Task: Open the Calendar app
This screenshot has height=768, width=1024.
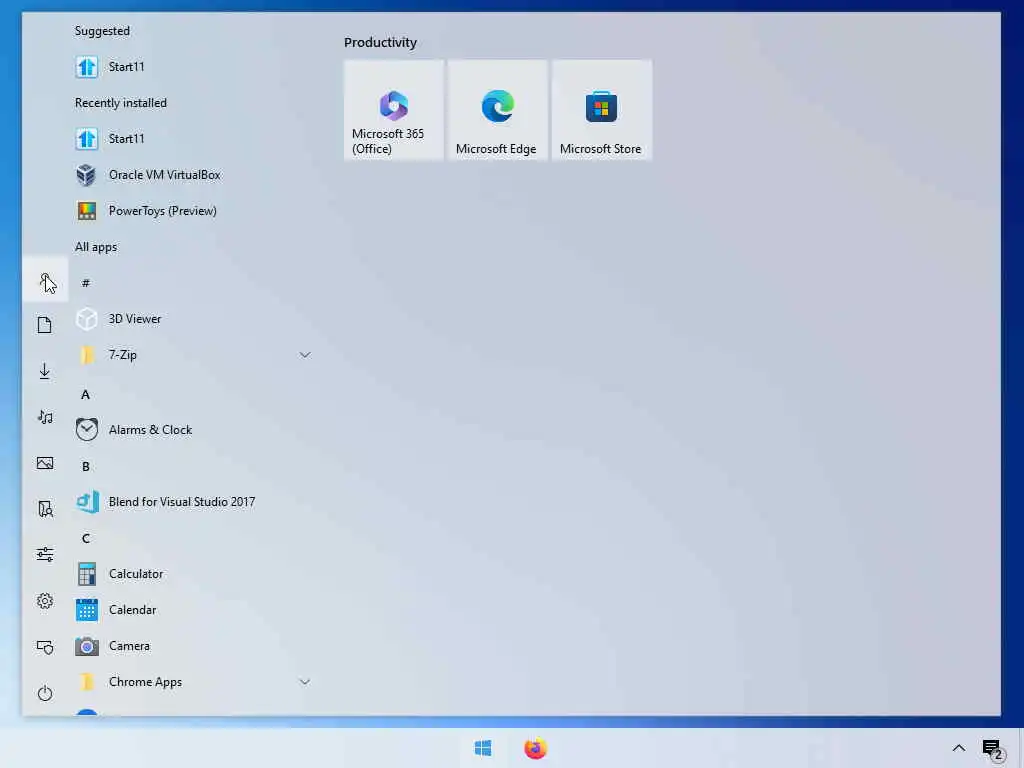Action: (194, 610)
